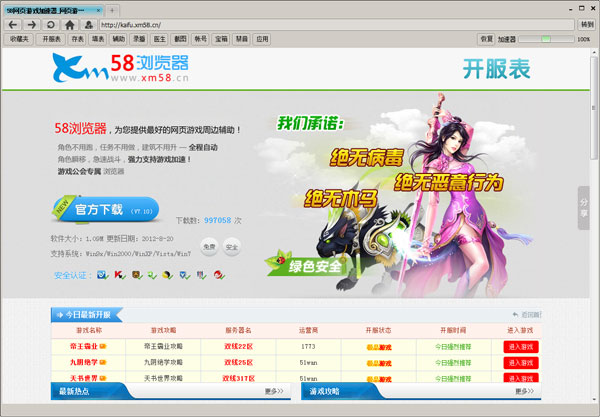Reload the page with the refresh icon
The width and height of the screenshot is (600, 417).
(x=51, y=25)
